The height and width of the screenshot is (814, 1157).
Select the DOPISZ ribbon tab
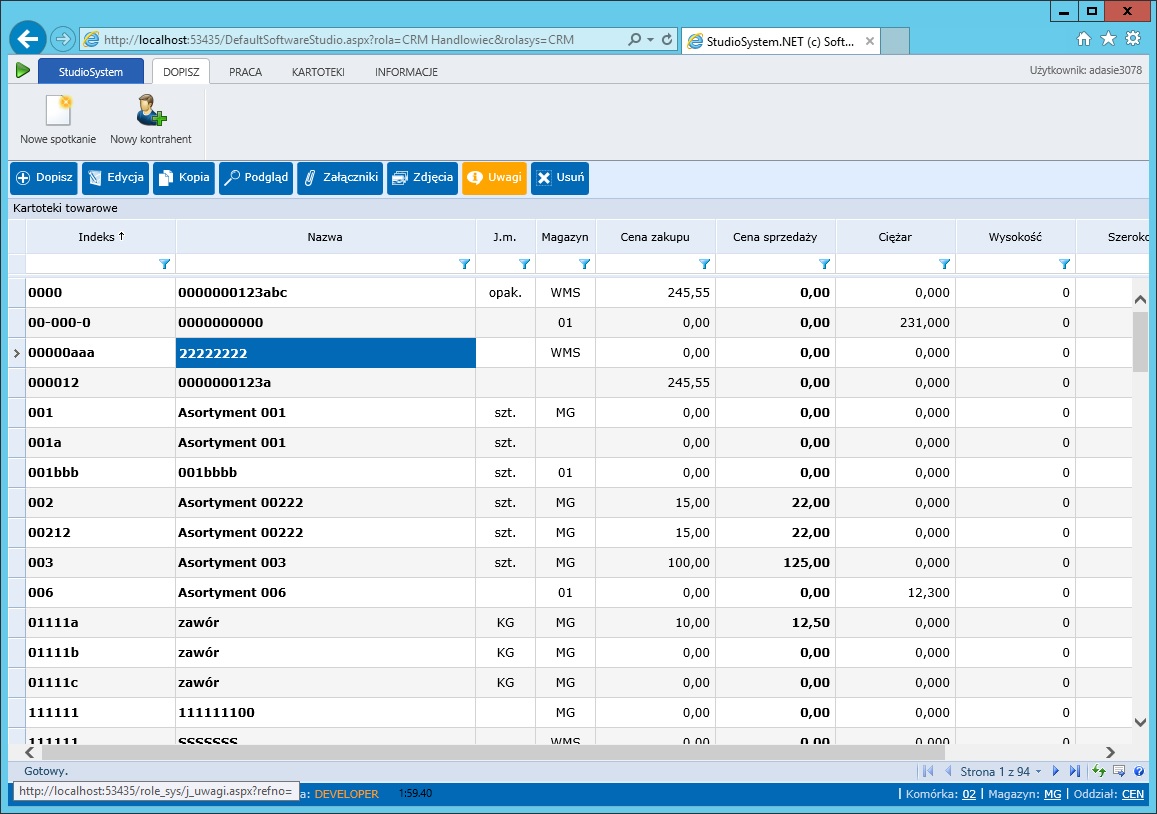point(182,72)
